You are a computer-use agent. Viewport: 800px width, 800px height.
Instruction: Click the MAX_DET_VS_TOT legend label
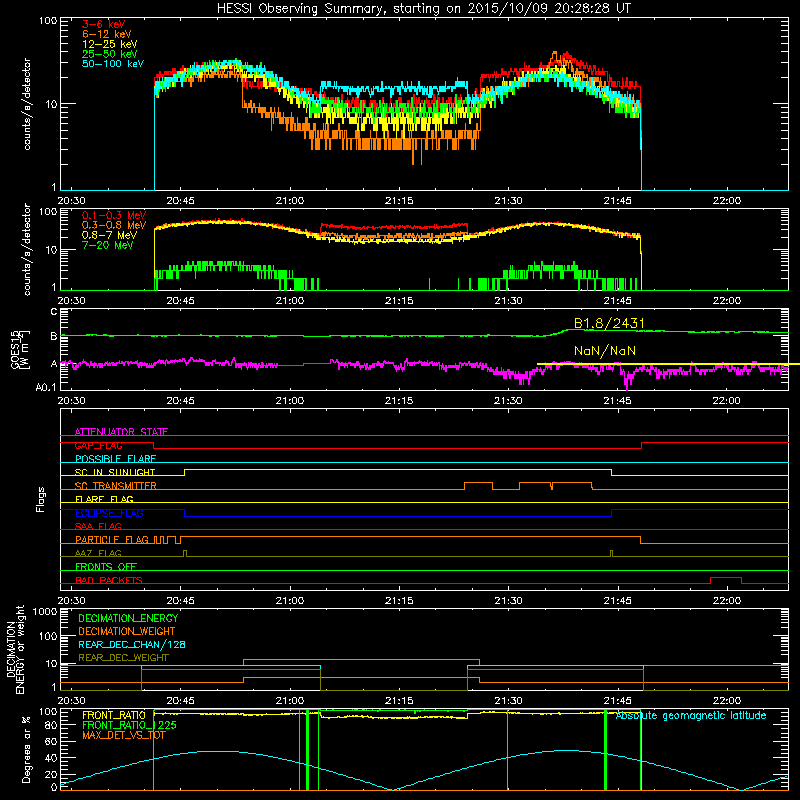(124, 735)
